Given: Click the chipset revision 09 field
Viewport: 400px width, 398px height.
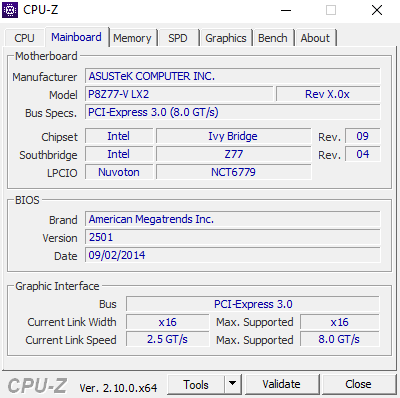Looking at the screenshot, I should tap(363, 136).
